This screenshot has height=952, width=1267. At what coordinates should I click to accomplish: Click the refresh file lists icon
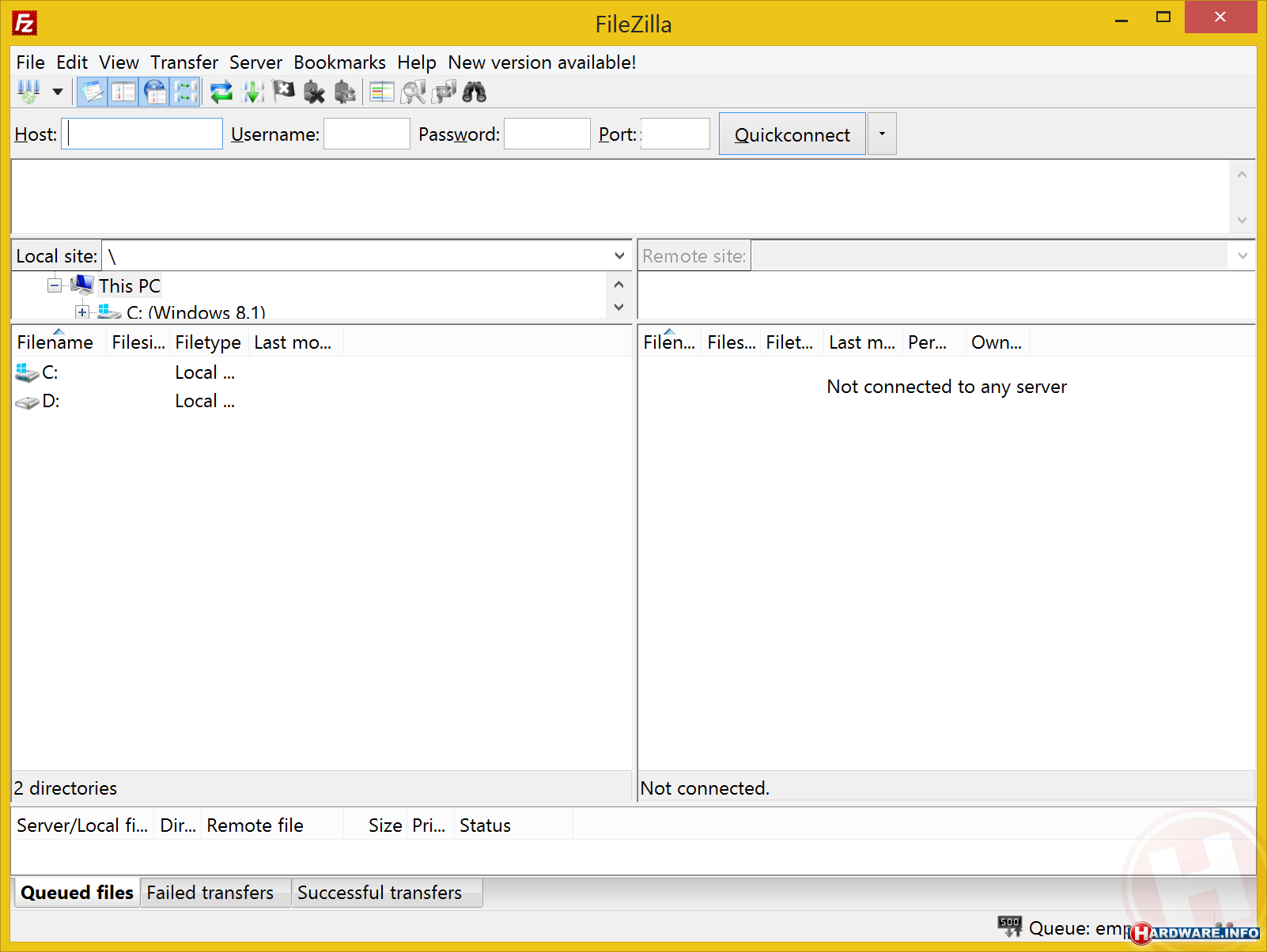pyautogui.click(x=221, y=93)
